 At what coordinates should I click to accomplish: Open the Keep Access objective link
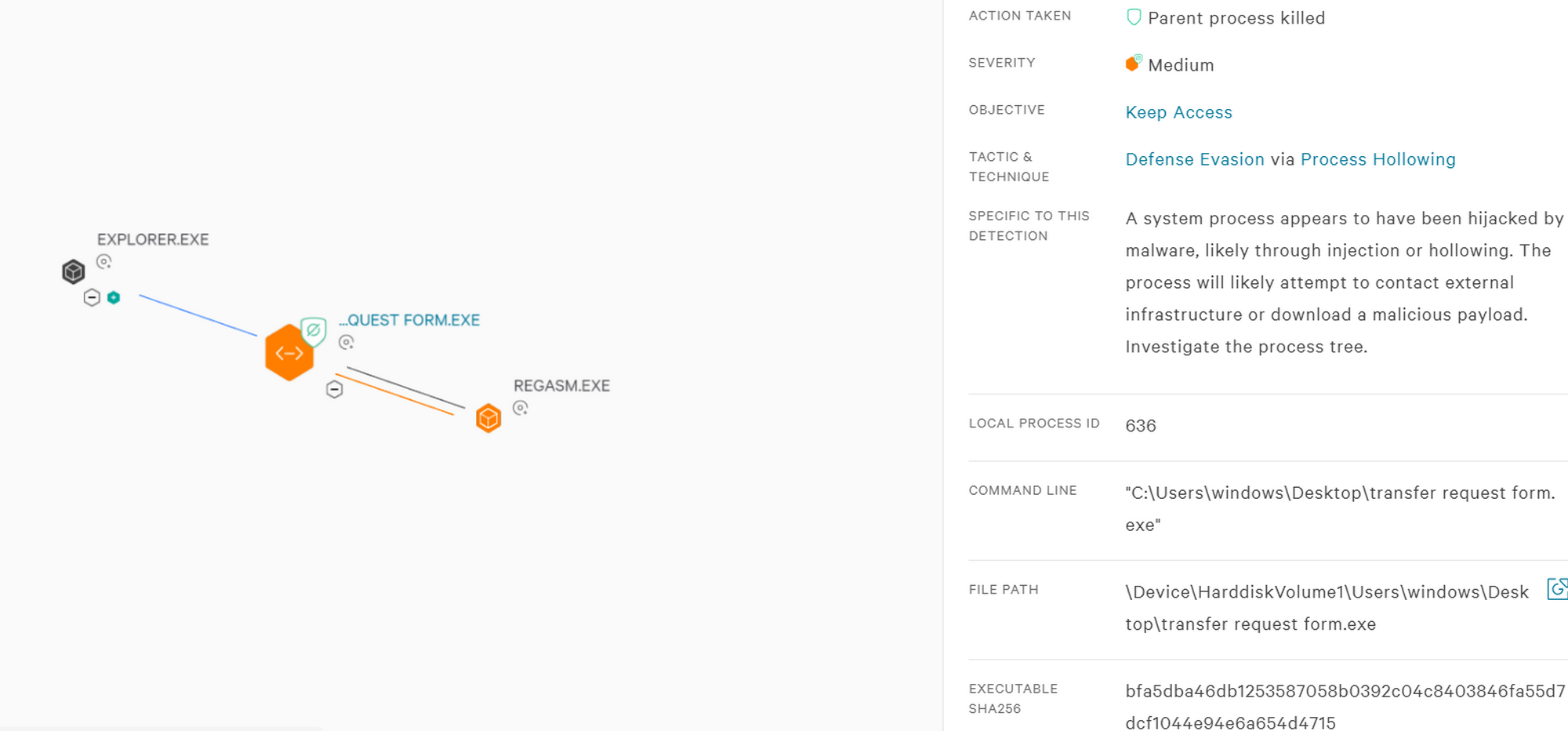[x=1178, y=112]
